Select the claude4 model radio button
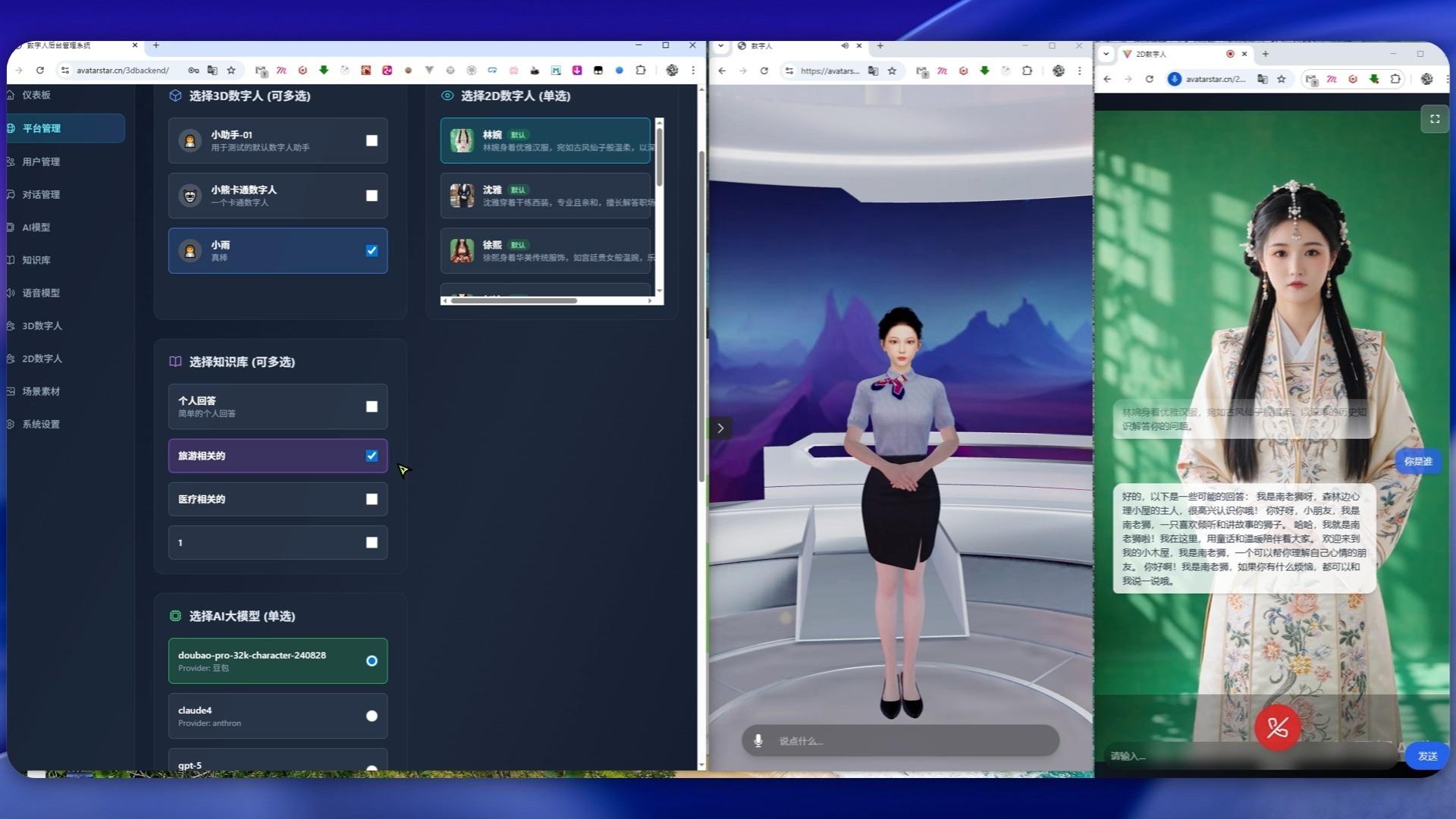Screen dimensions: 1456x819 [372, 716]
